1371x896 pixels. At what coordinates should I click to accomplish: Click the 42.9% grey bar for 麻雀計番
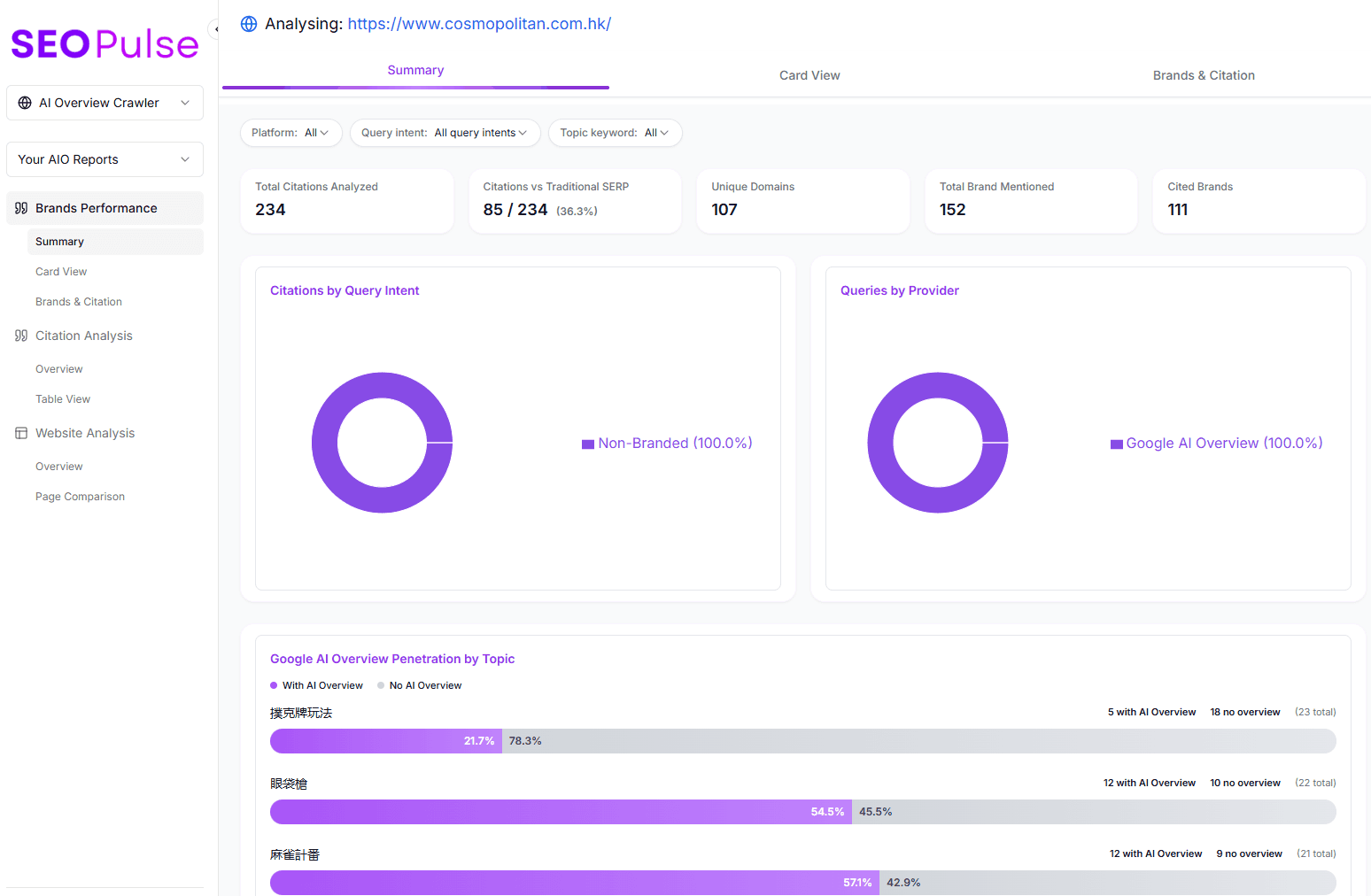point(1108,883)
